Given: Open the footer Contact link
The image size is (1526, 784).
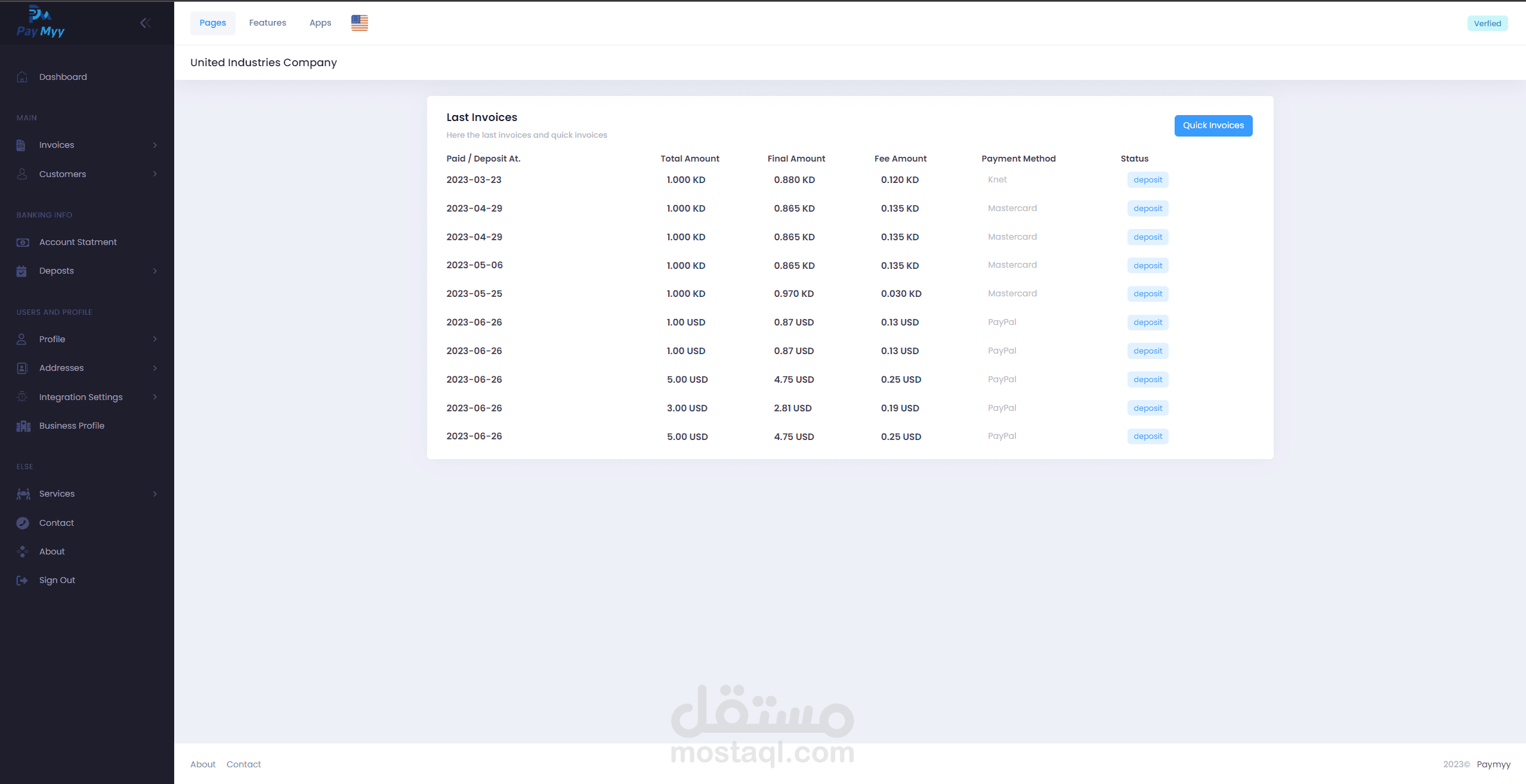Looking at the screenshot, I should click(x=243, y=764).
